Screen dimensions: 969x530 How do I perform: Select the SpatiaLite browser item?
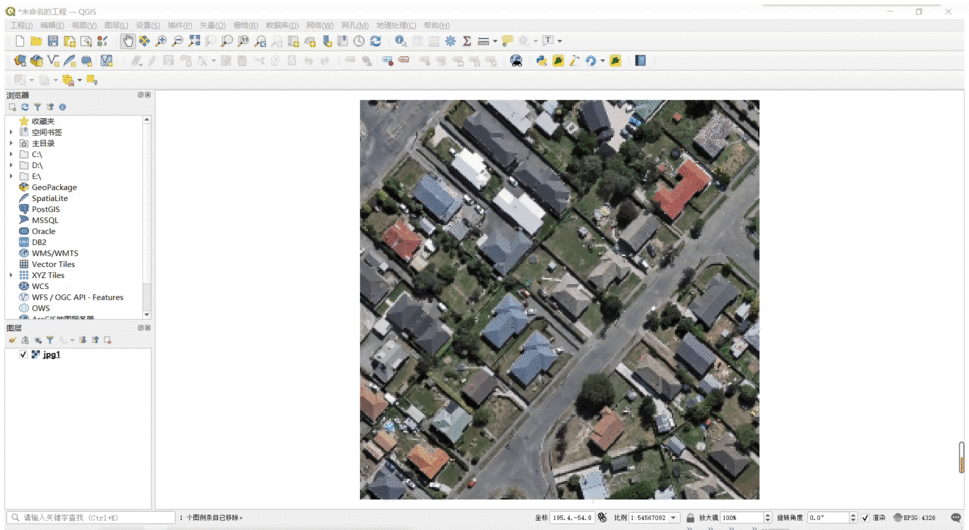pos(50,198)
